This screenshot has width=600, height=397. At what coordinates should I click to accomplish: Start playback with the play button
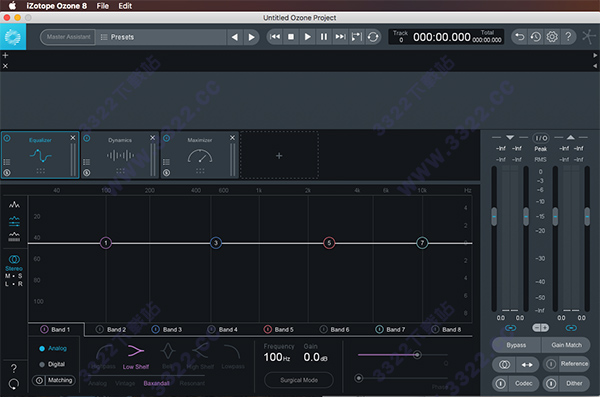coord(307,37)
